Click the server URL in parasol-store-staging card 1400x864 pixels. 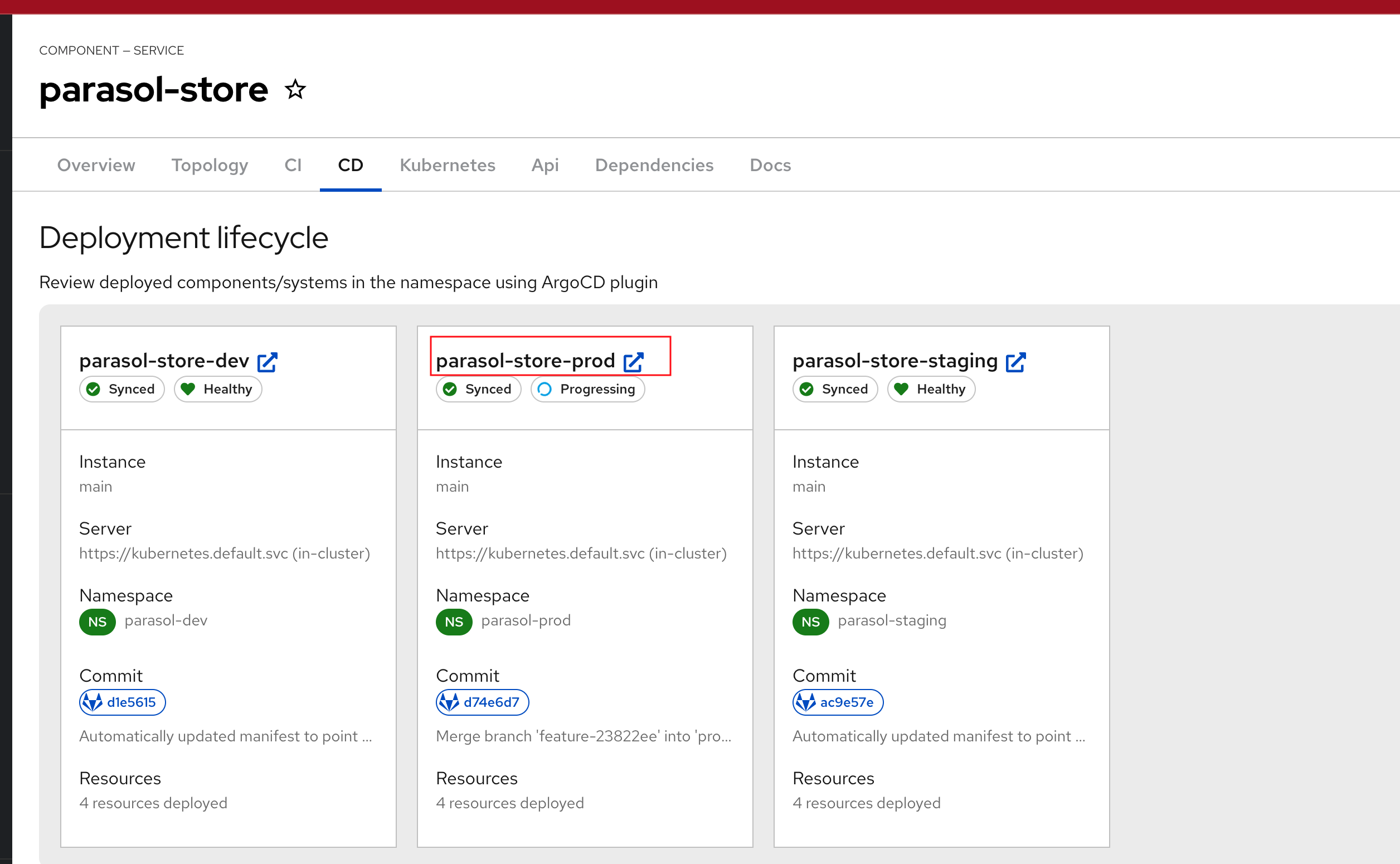coord(937,554)
